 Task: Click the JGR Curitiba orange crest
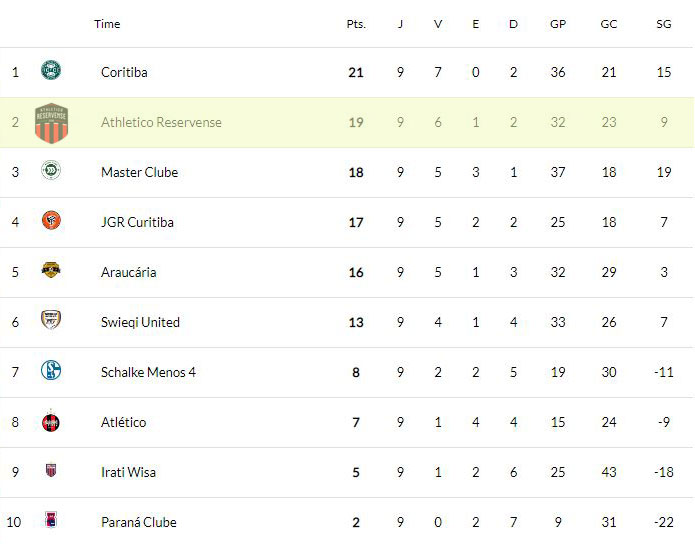point(51,220)
